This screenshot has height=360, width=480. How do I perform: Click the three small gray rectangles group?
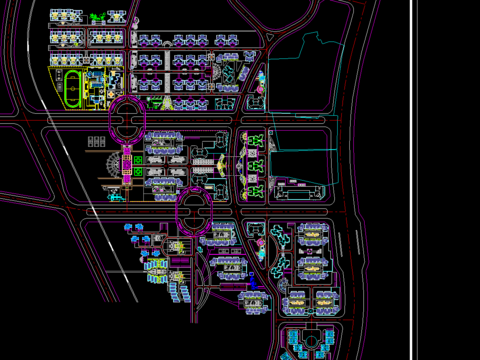pos(97,141)
